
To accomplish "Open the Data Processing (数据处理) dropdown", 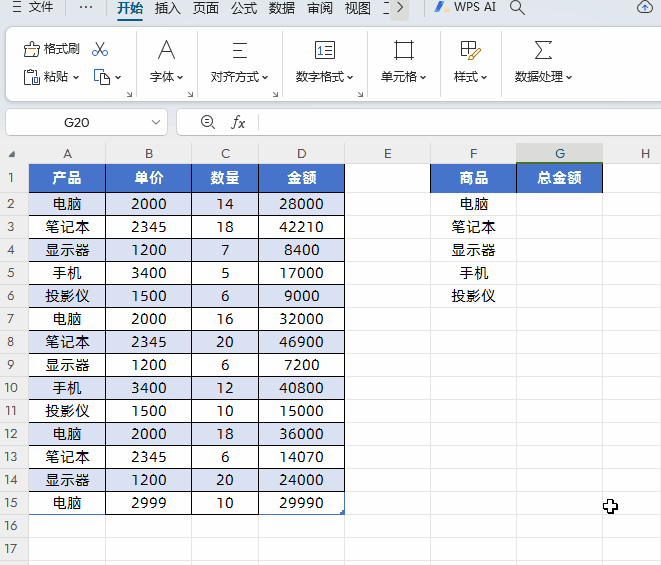I will coord(543,77).
